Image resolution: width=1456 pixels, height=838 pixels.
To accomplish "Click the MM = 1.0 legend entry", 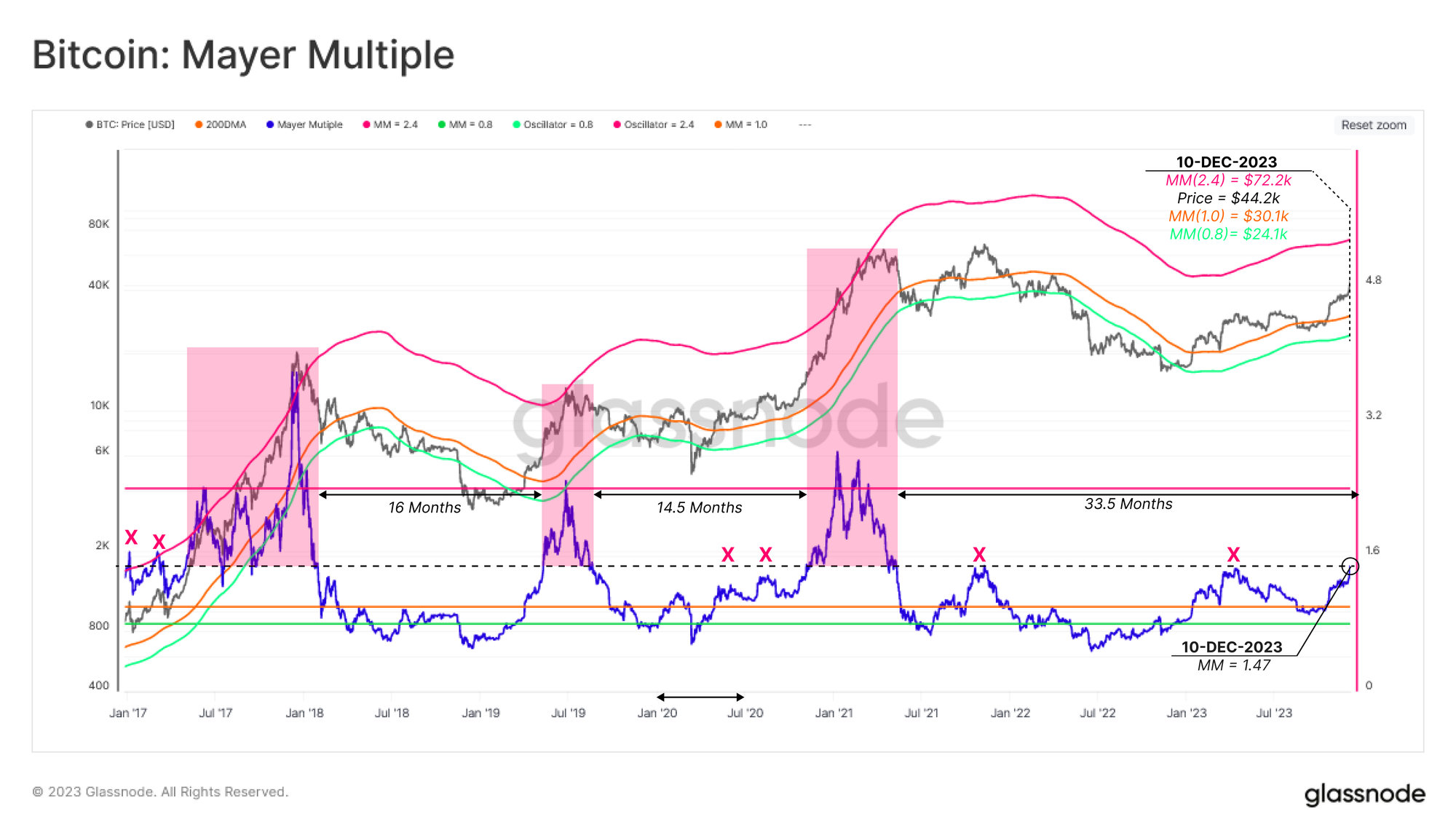I will (x=745, y=124).
